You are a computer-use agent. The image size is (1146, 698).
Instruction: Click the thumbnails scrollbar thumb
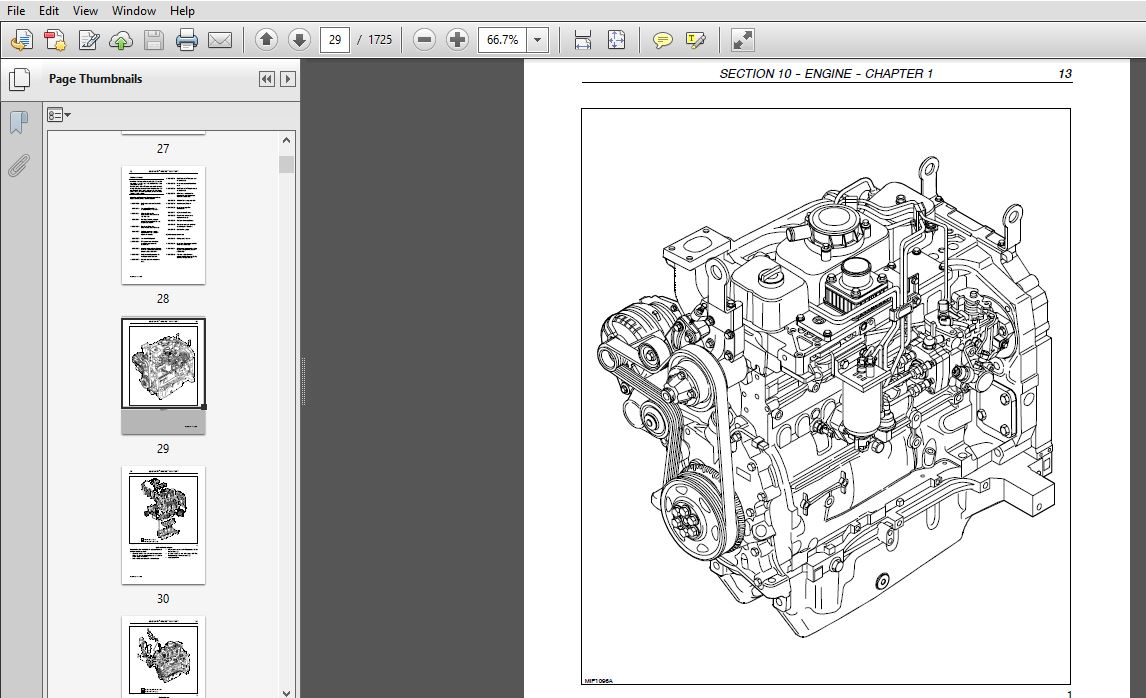click(x=286, y=164)
